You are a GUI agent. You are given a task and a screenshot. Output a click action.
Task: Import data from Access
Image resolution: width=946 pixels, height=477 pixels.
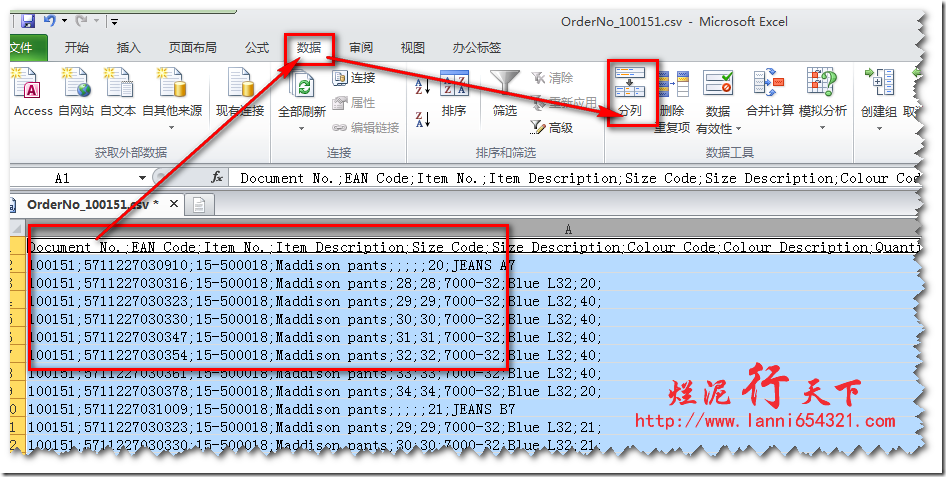point(33,92)
